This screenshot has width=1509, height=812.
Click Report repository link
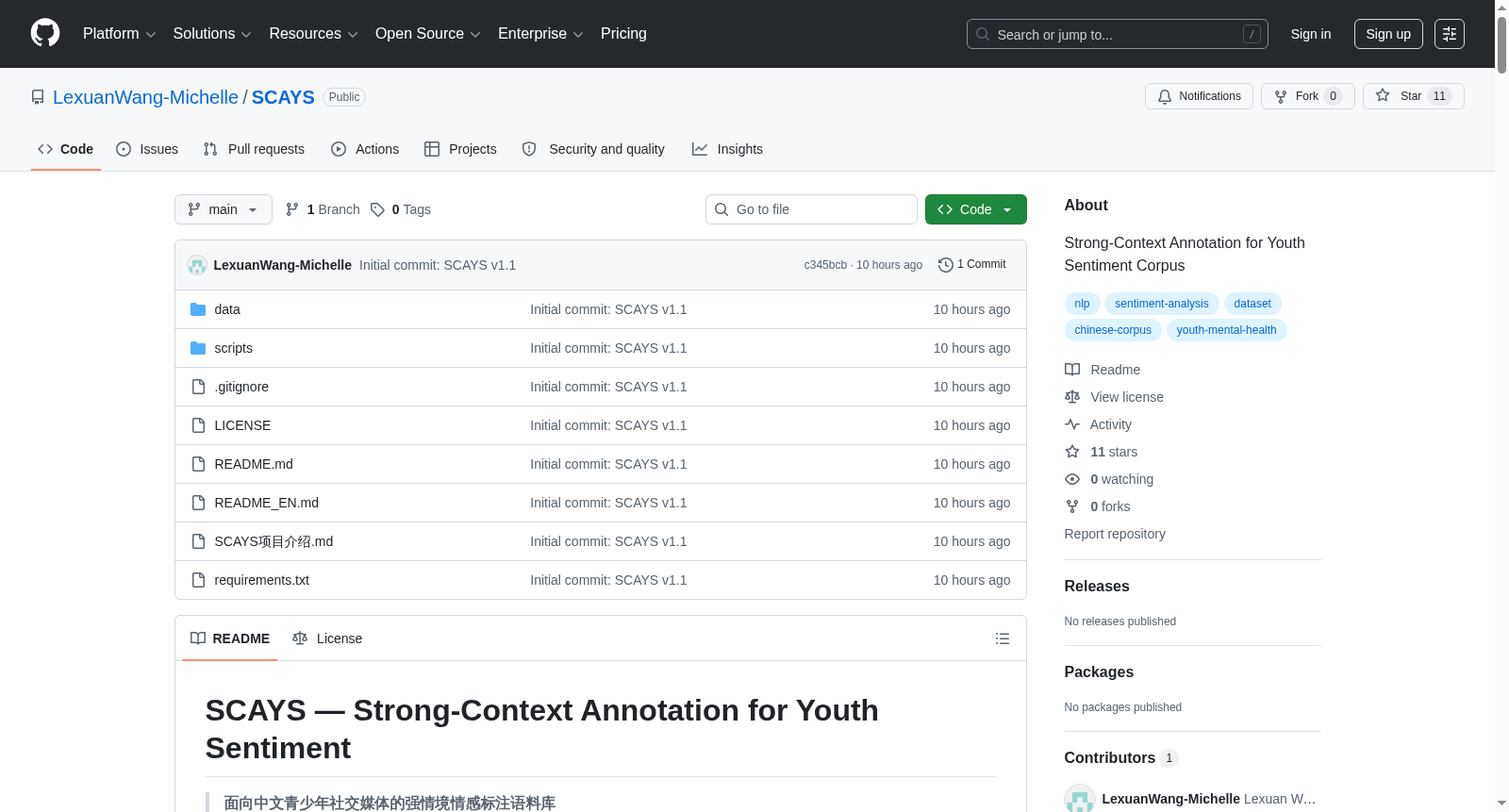click(1115, 534)
